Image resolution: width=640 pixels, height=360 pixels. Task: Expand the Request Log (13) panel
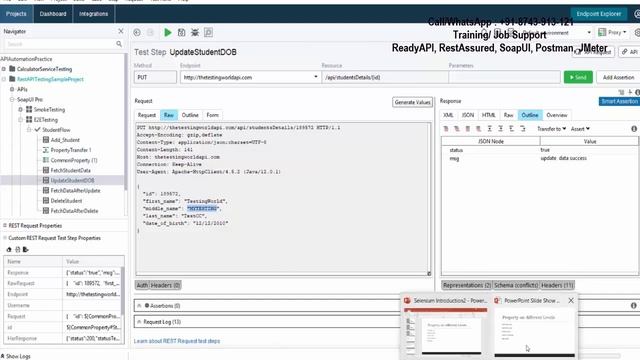click(139, 322)
